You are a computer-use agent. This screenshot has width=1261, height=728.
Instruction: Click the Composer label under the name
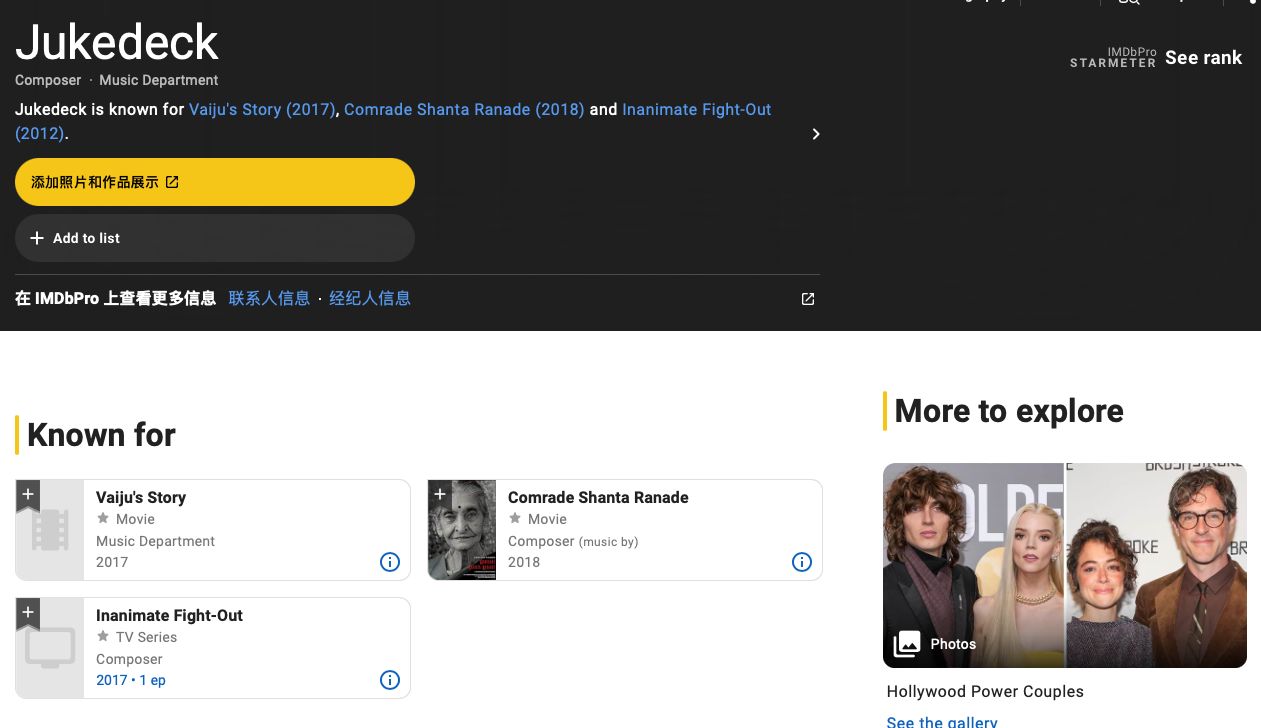(48, 80)
